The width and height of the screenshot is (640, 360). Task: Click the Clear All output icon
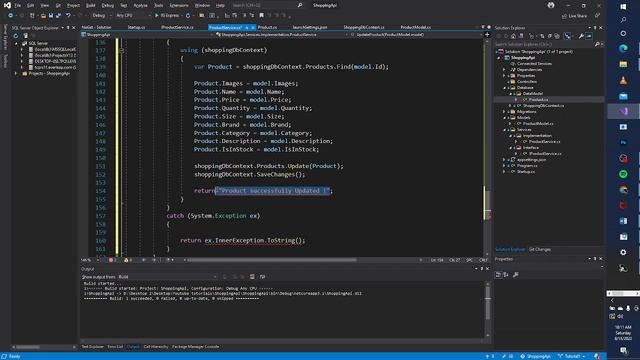coord(252,277)
